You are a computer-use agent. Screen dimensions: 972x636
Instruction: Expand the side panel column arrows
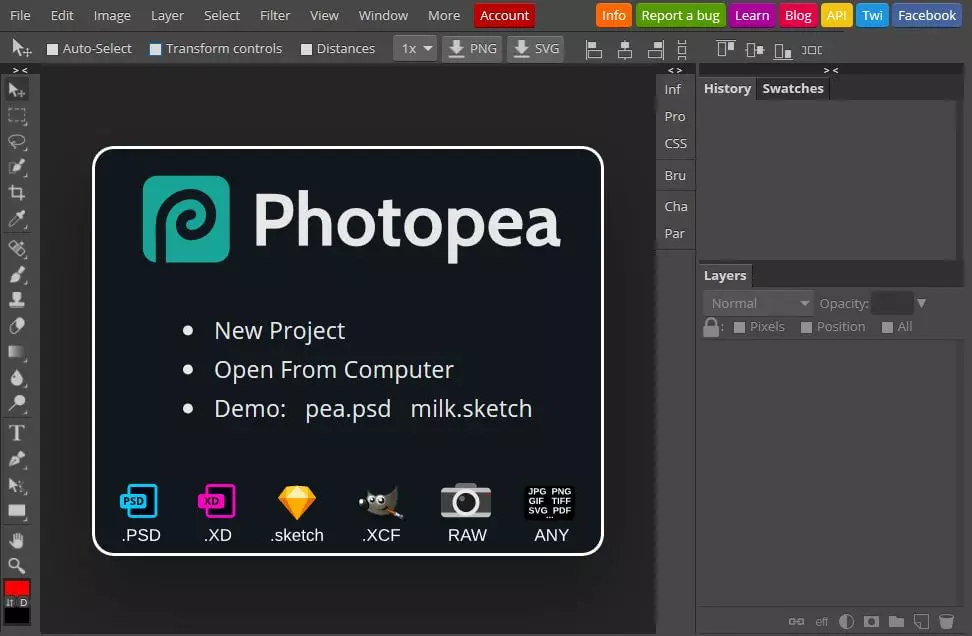pyautogui.click(x=675, y=70)
